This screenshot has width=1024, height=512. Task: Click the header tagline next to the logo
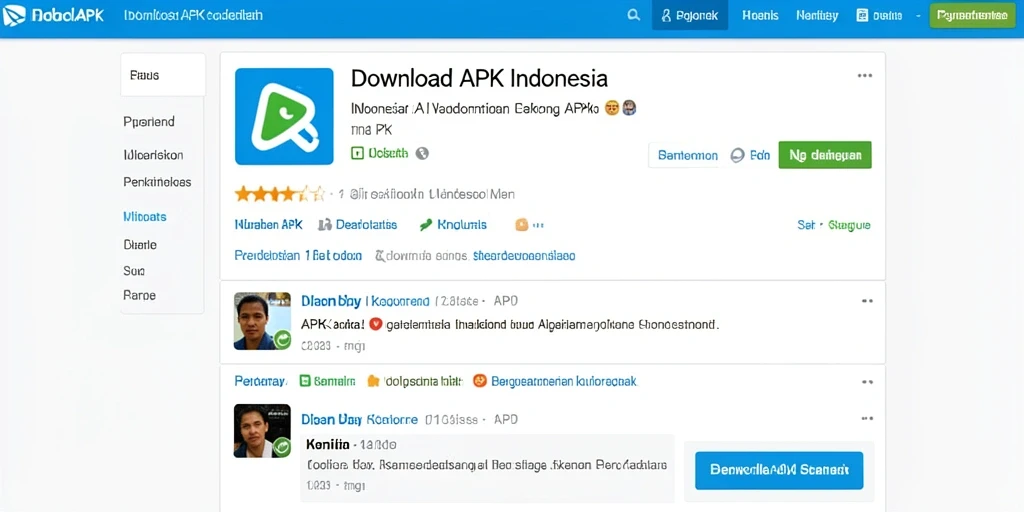[x=193, y=15]
